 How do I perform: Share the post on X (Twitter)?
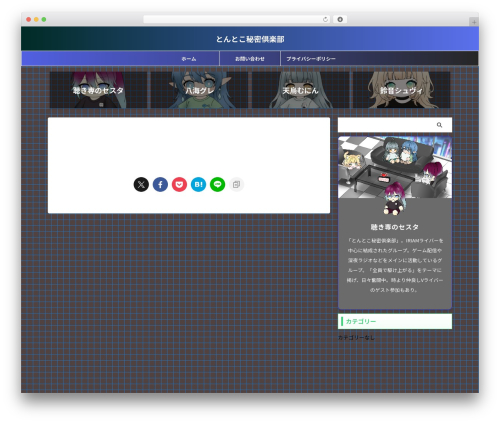[x=141, y=184]
